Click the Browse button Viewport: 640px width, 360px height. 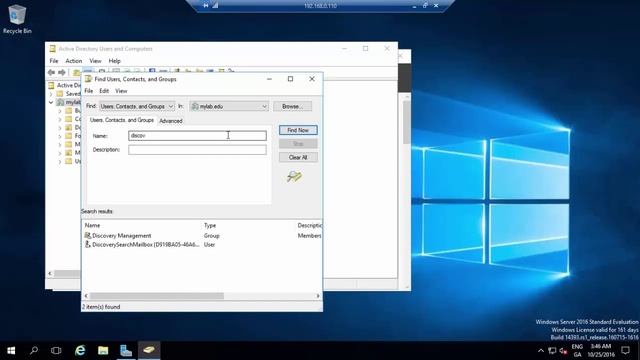[292, 106]
